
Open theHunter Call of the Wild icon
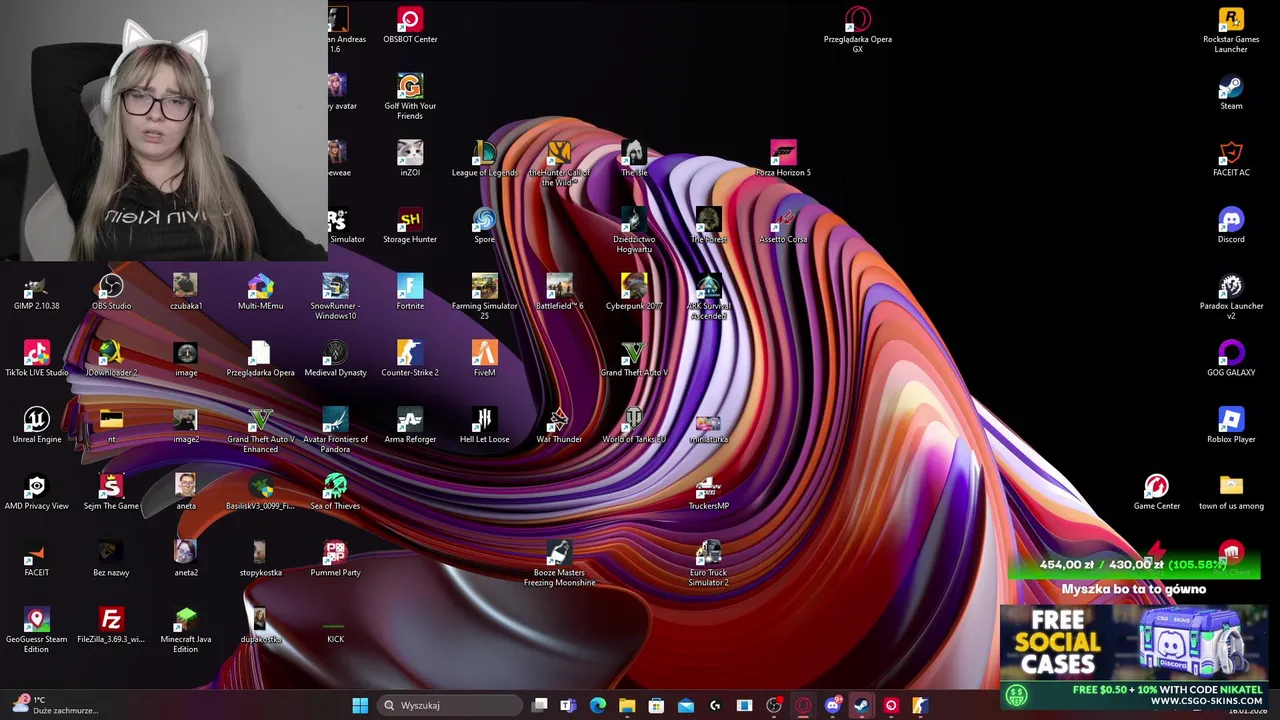pyautogui.click(x=559, y=164)
